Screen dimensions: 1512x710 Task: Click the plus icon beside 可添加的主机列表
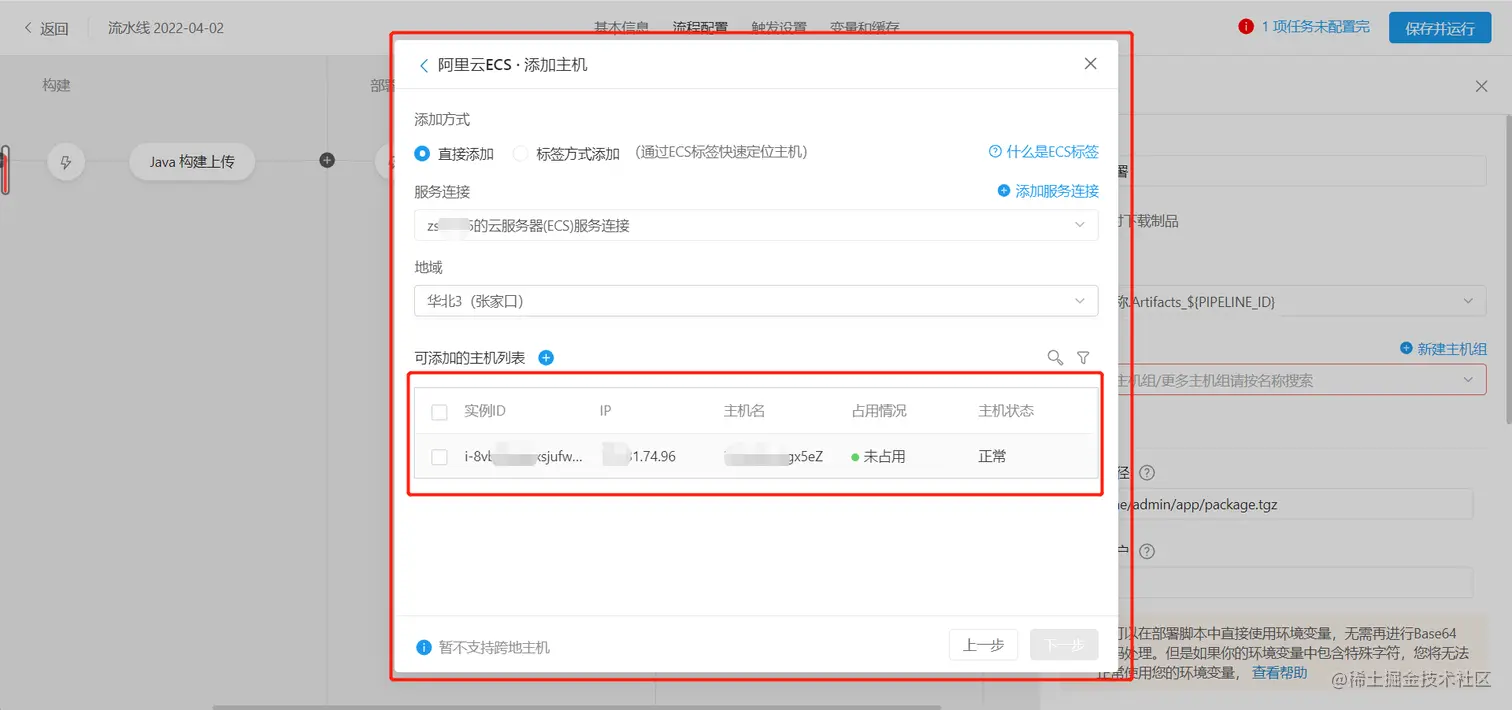(x=546, y=358)
